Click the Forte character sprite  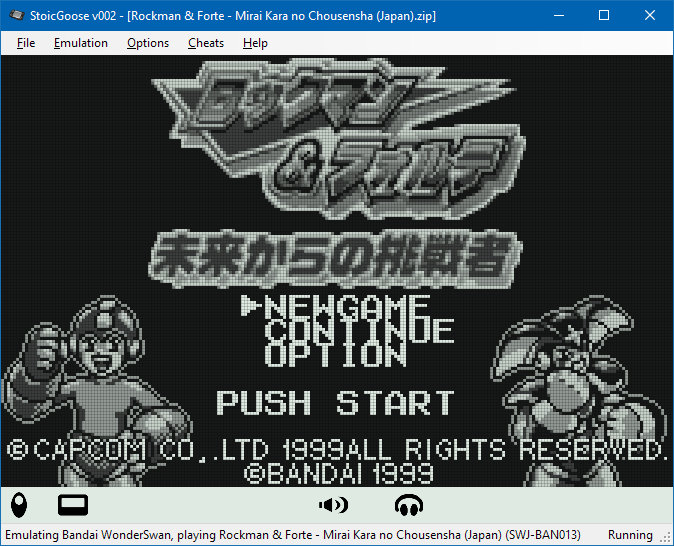(578, 389)
